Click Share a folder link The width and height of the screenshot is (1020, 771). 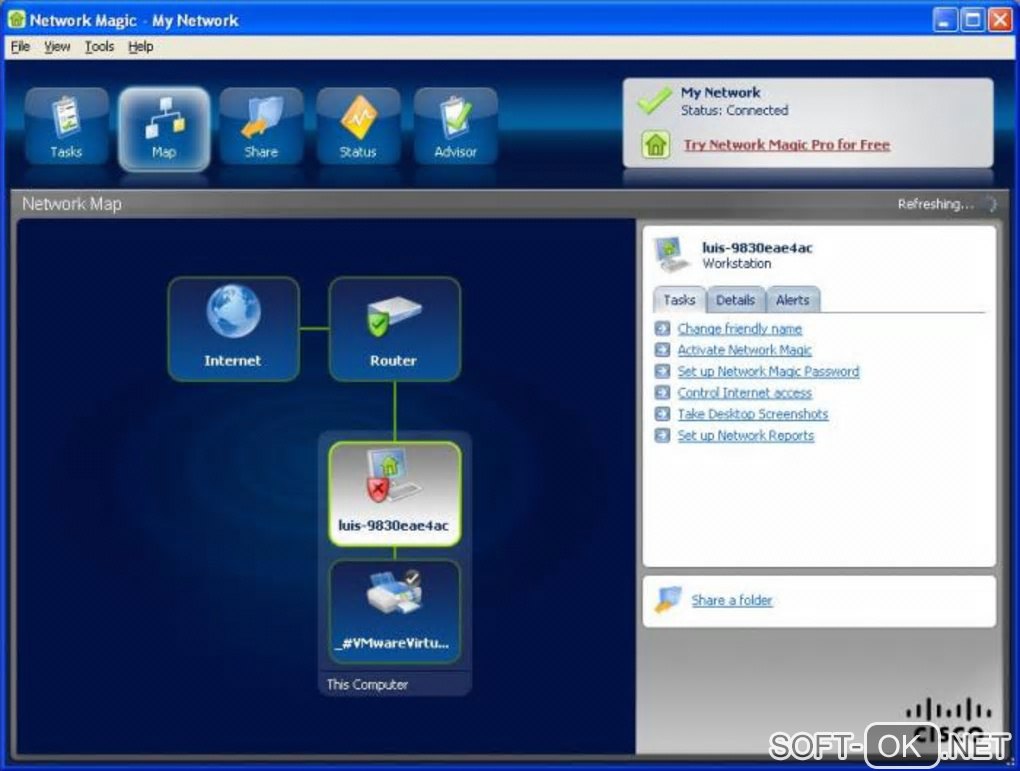click(732, 600)
